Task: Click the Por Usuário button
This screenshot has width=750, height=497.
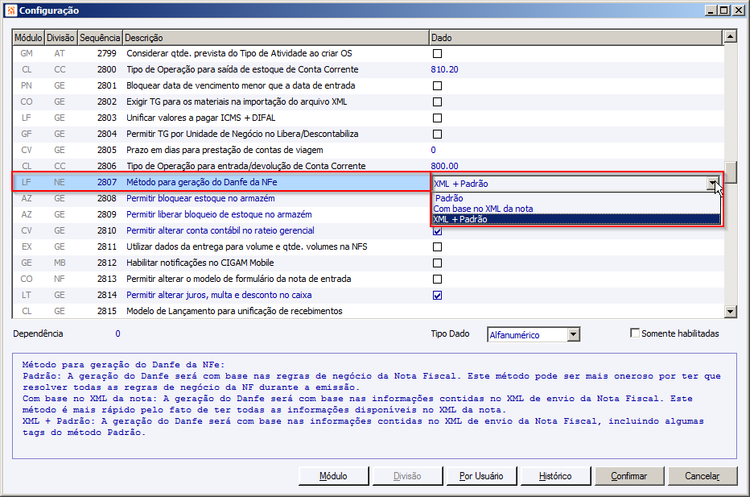Action: 481,476
